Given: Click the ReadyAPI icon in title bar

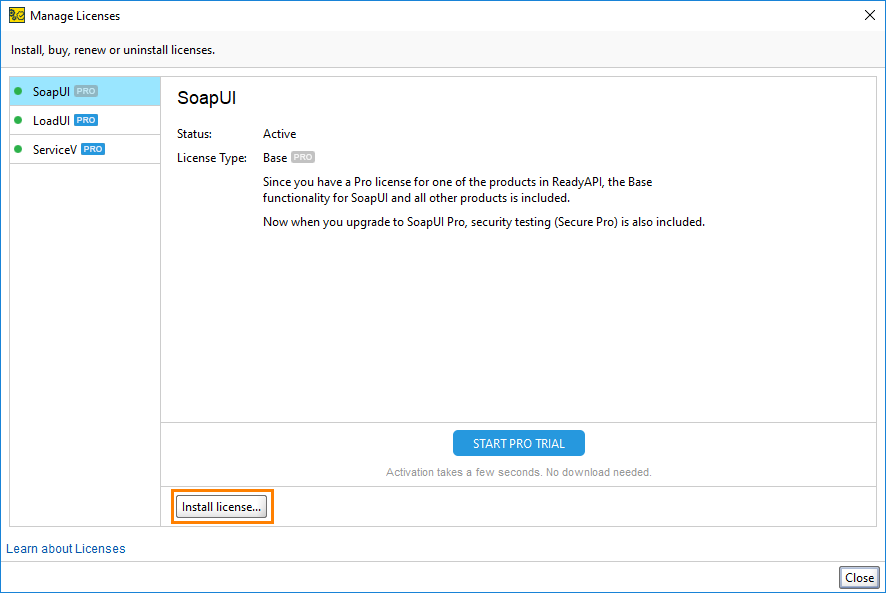Looking at the screenshot, I should tap(16, 15).
